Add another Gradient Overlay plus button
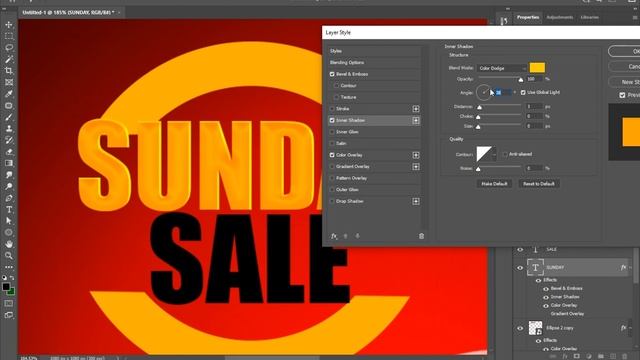The height and width of the screenshot is (360, 640). 416,167
